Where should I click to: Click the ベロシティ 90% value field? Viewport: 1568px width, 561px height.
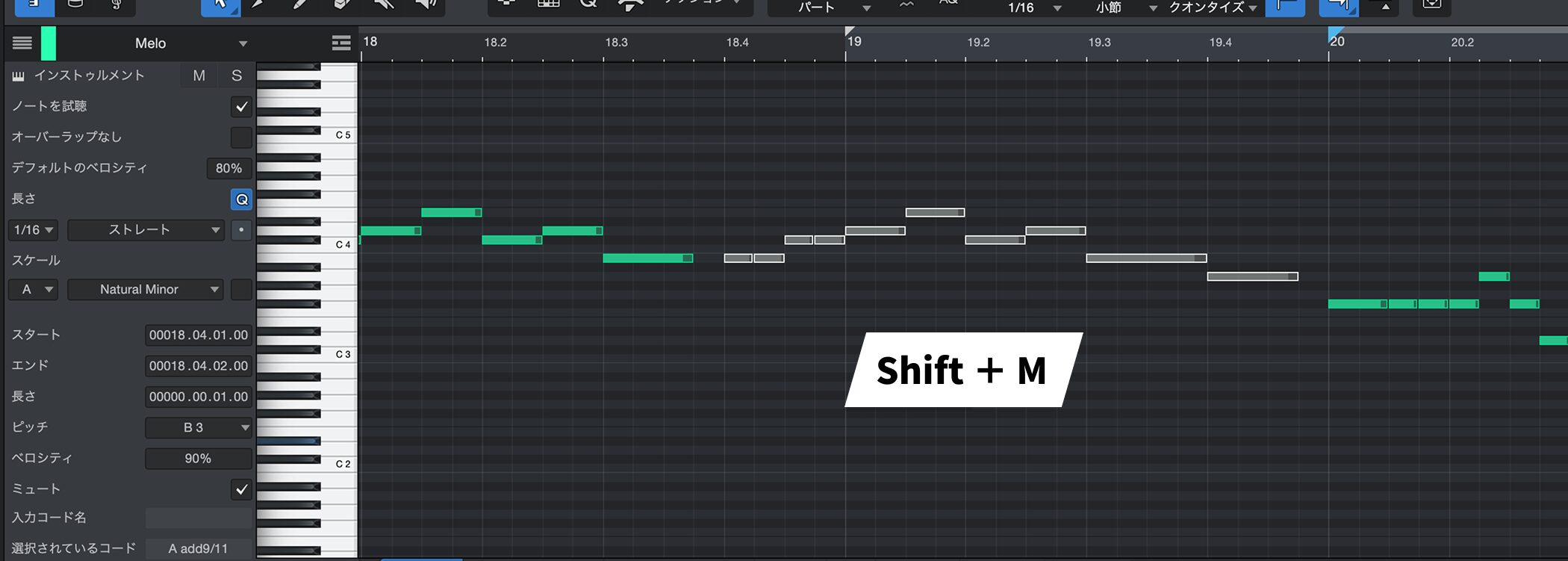pyautogui.click(x=198, y=459)
